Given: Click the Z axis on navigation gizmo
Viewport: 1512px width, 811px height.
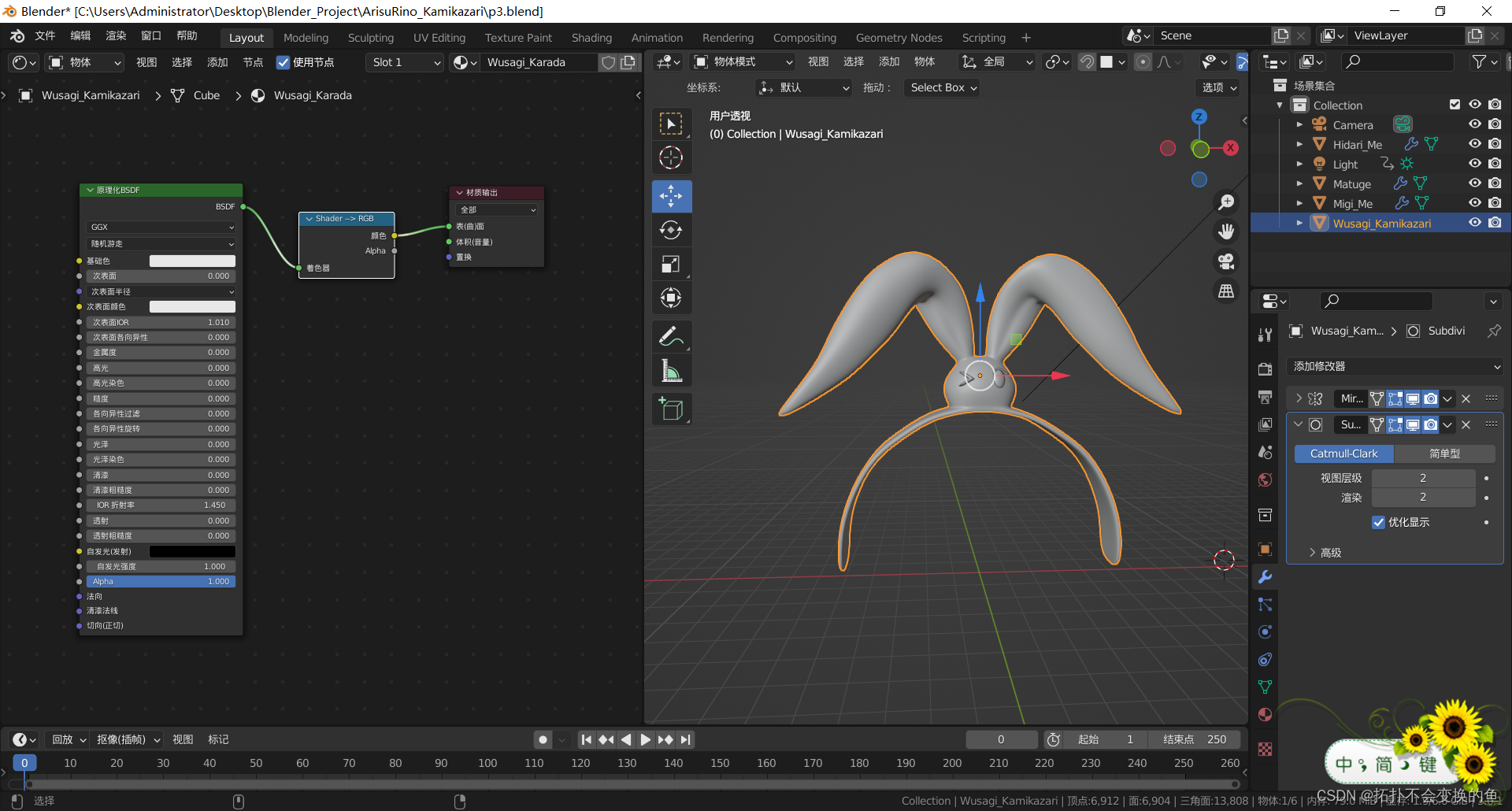Looking at the screenshot, I should [1199, 117].
